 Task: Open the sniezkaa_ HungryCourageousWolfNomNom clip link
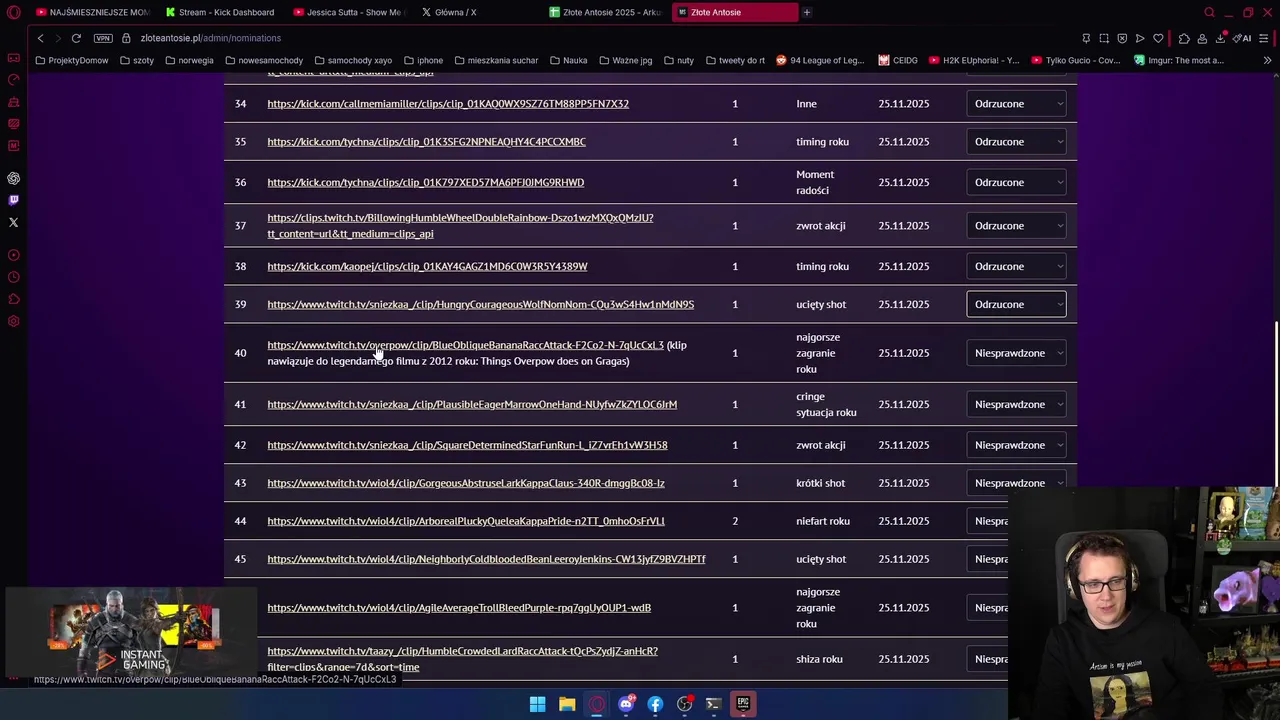[x=480, y=304]
